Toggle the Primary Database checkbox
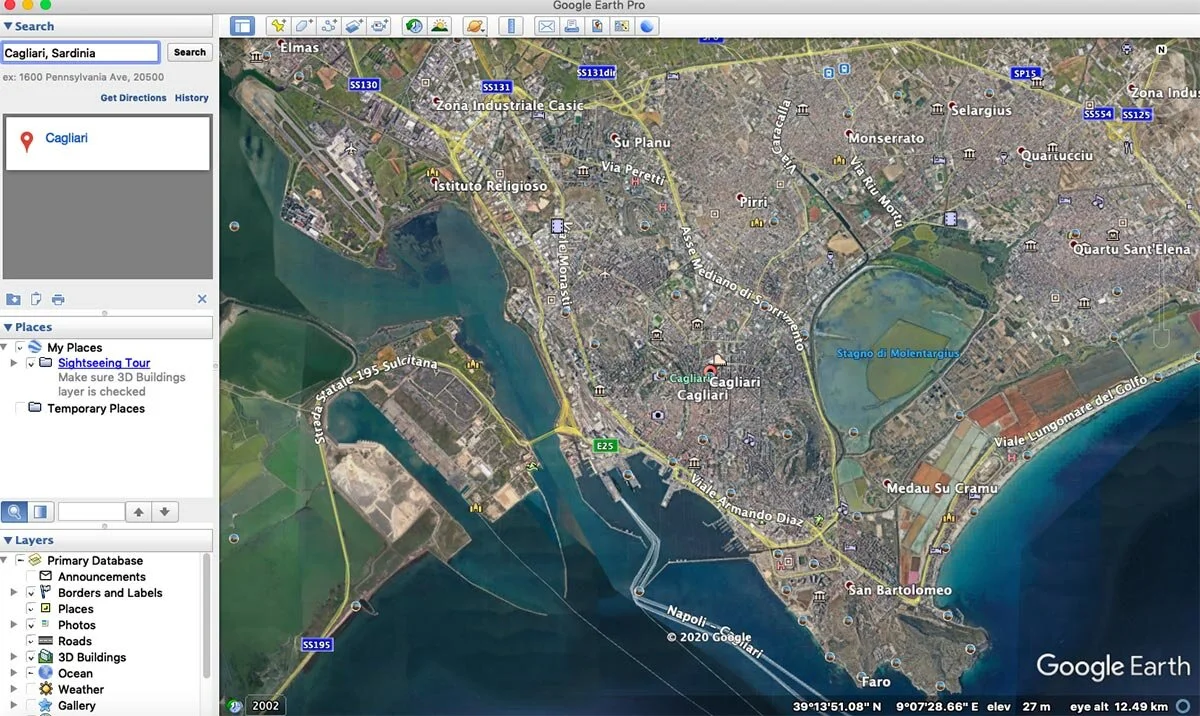The width and height of the screenshot is (1200, 716). coord(20,560)
